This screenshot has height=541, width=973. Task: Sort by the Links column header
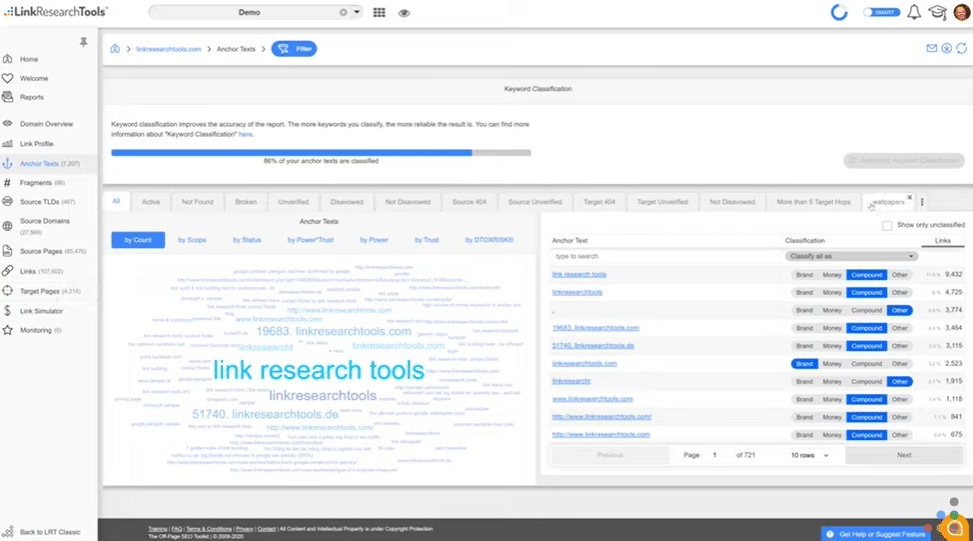pos(943,241)
